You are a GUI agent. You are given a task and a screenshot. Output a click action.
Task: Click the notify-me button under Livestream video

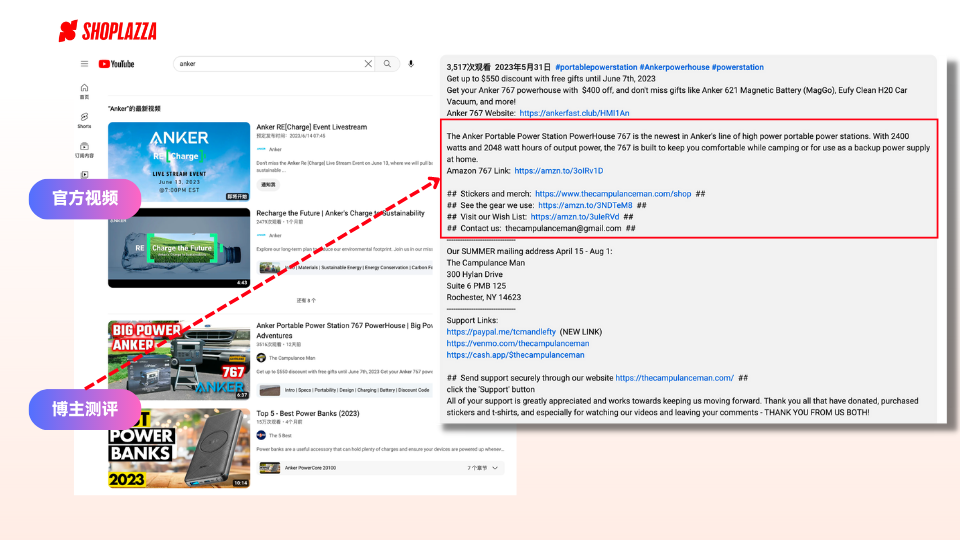click(268, 184)
